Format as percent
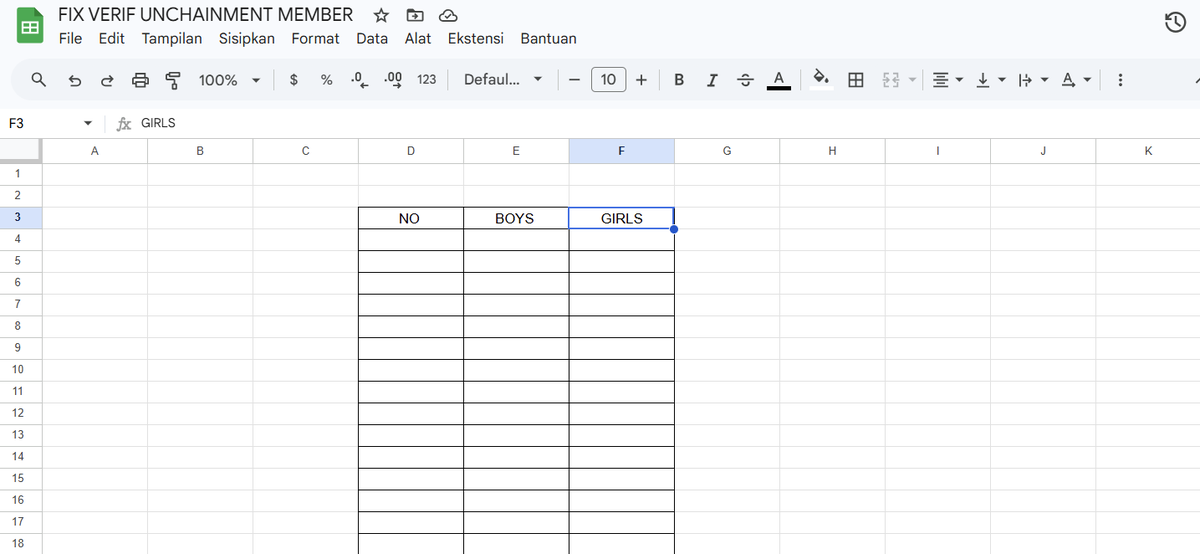Viewport: 1200px width, 554px height. tap(326, 79)
